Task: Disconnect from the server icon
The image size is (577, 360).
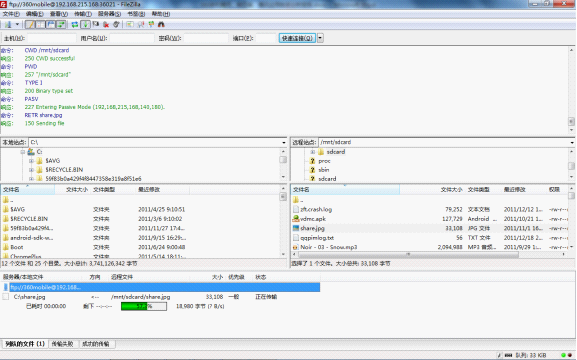Action: pyautogui.click(x=106, y=25)
